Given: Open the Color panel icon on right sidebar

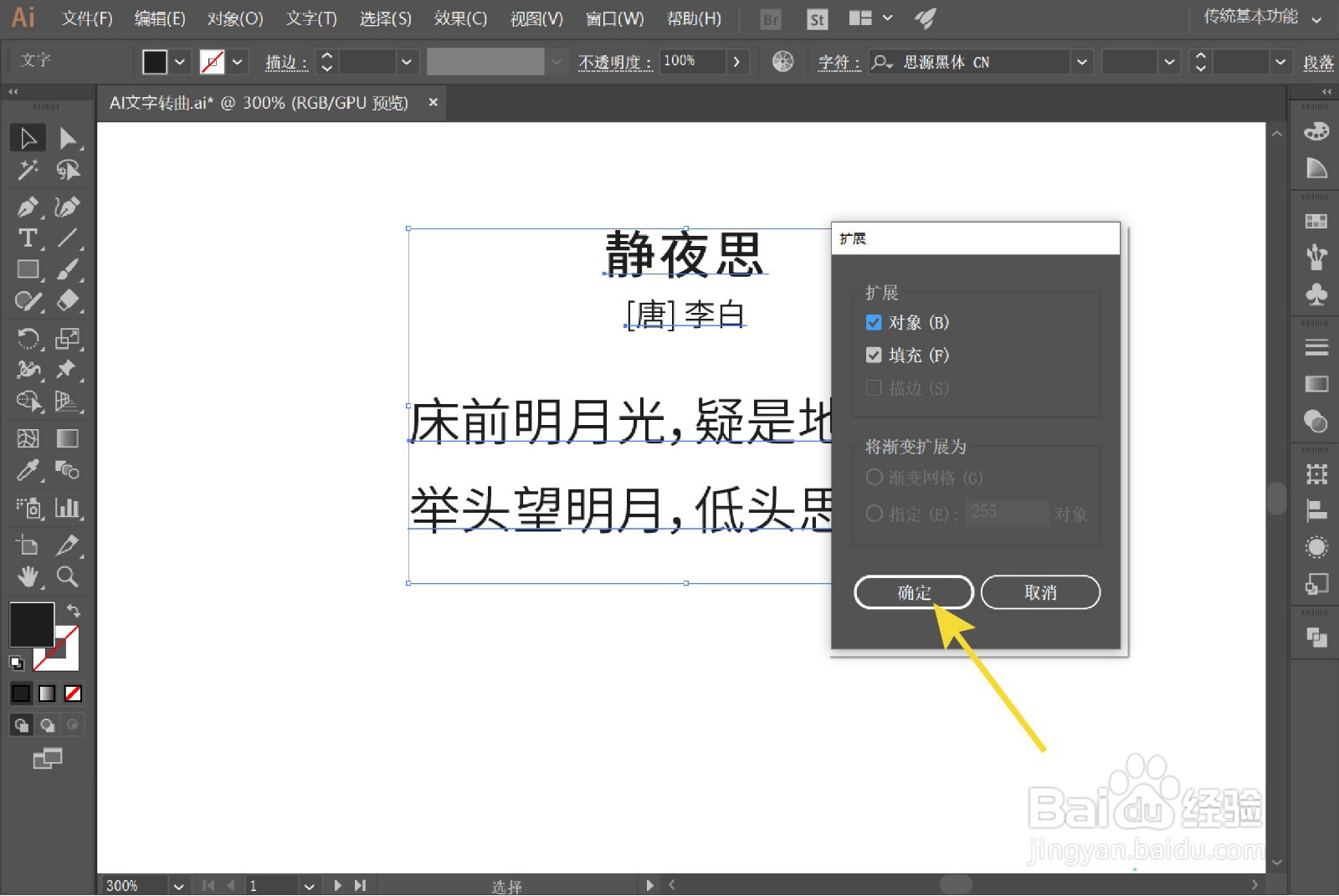Looking at the screenshot, I should tap(1315, 131).
